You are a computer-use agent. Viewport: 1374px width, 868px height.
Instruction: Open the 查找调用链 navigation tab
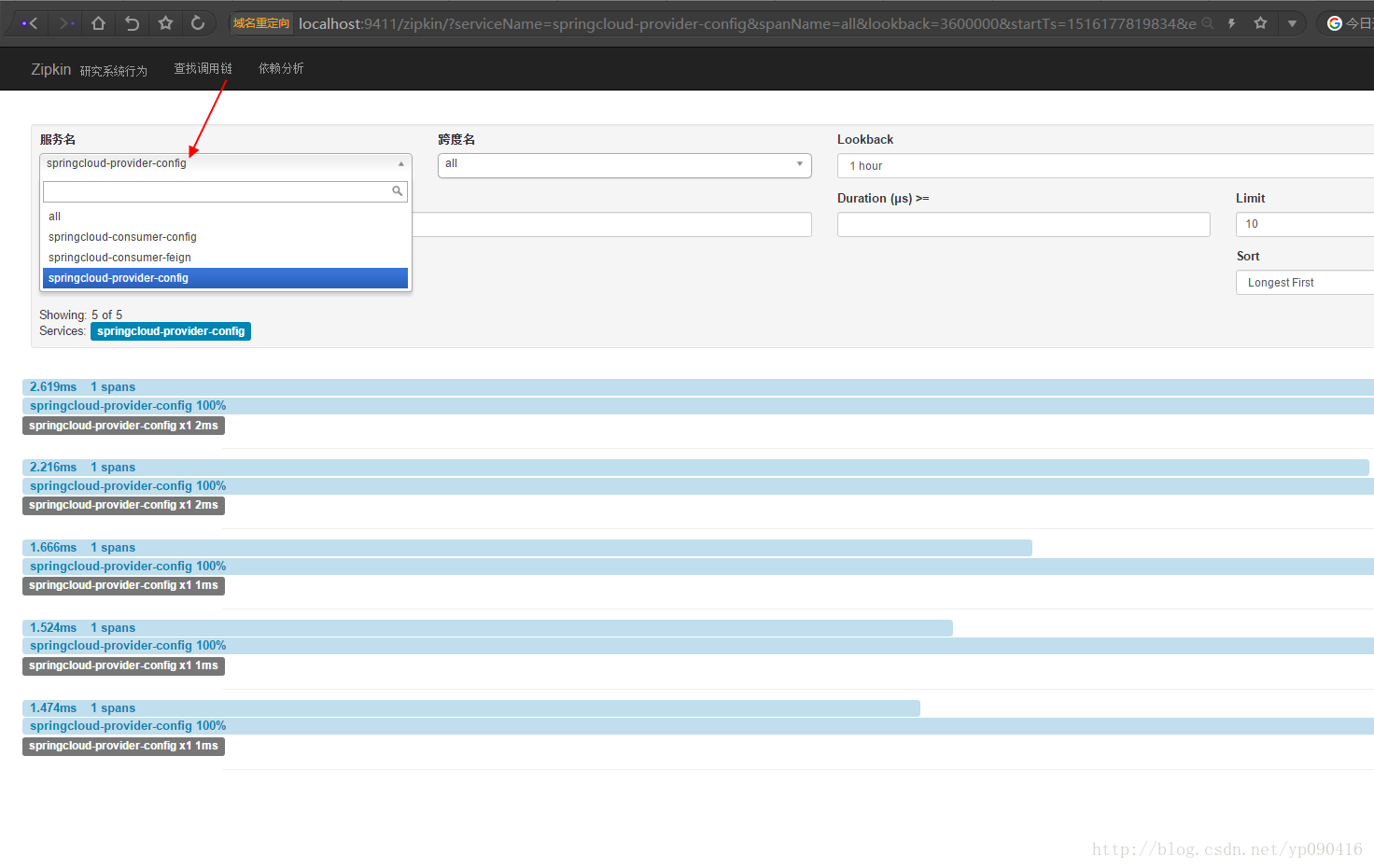click(203, 68)
